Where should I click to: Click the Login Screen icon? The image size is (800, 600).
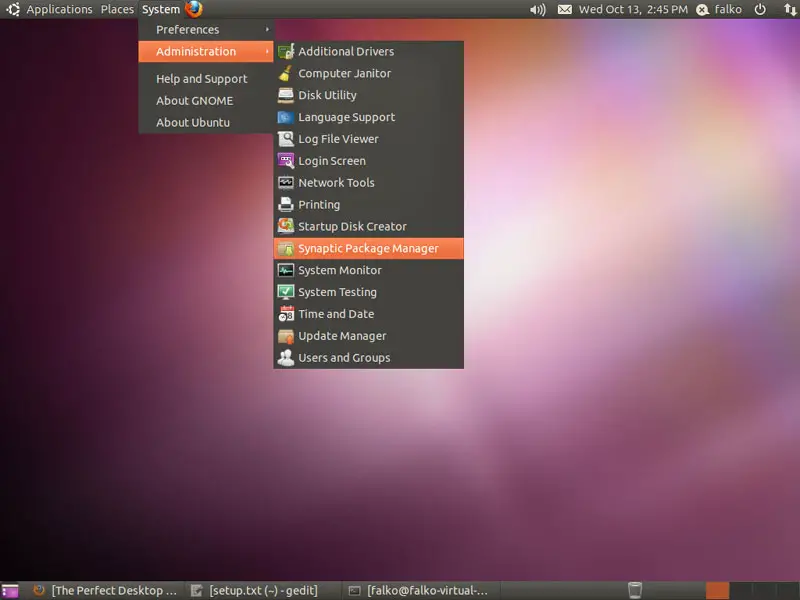pyautogui.click(x=286, y=161)
